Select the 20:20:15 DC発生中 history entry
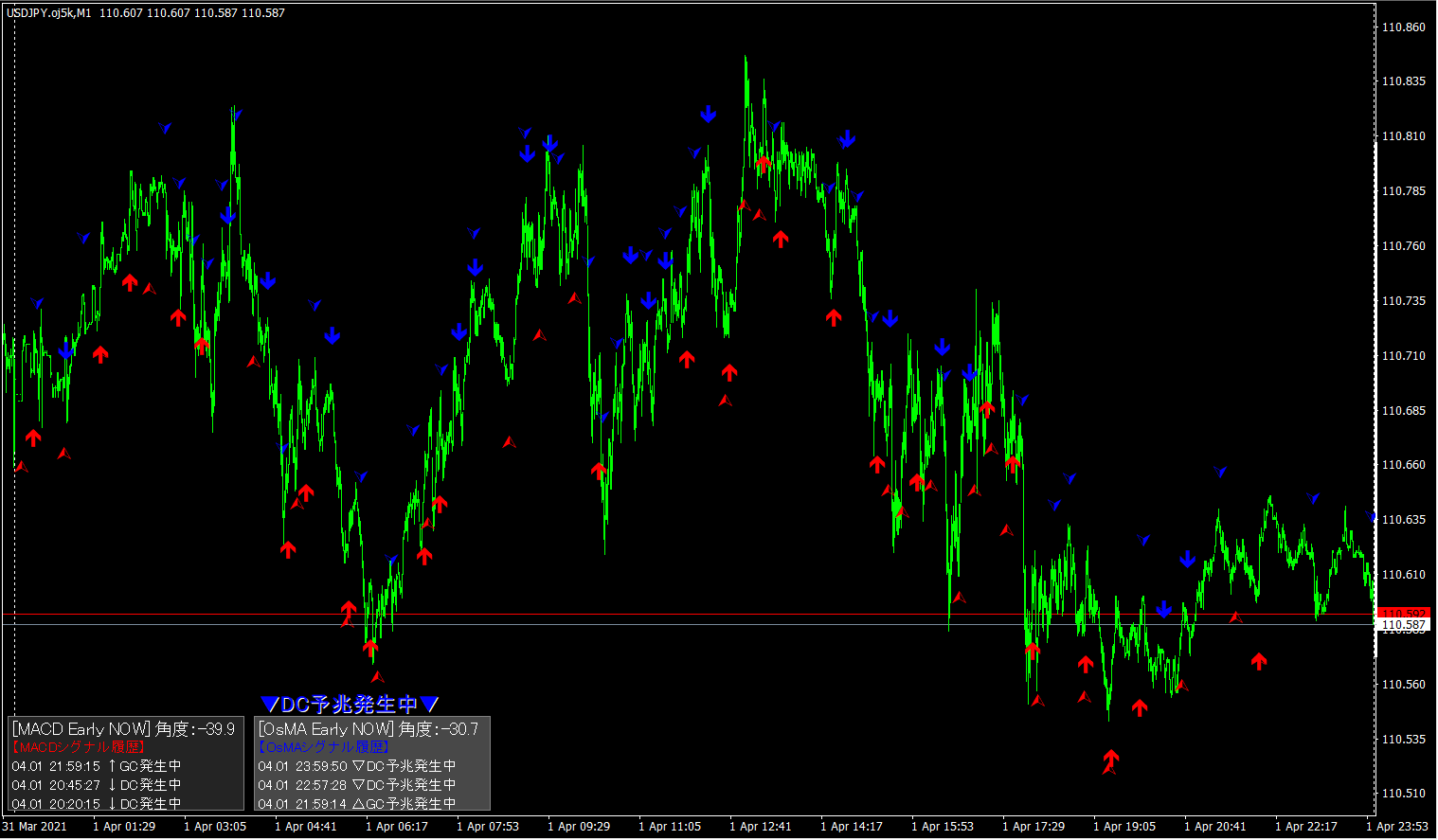Image resolution: width=1438 pixels, height=840 pixels. coord(97,804)
